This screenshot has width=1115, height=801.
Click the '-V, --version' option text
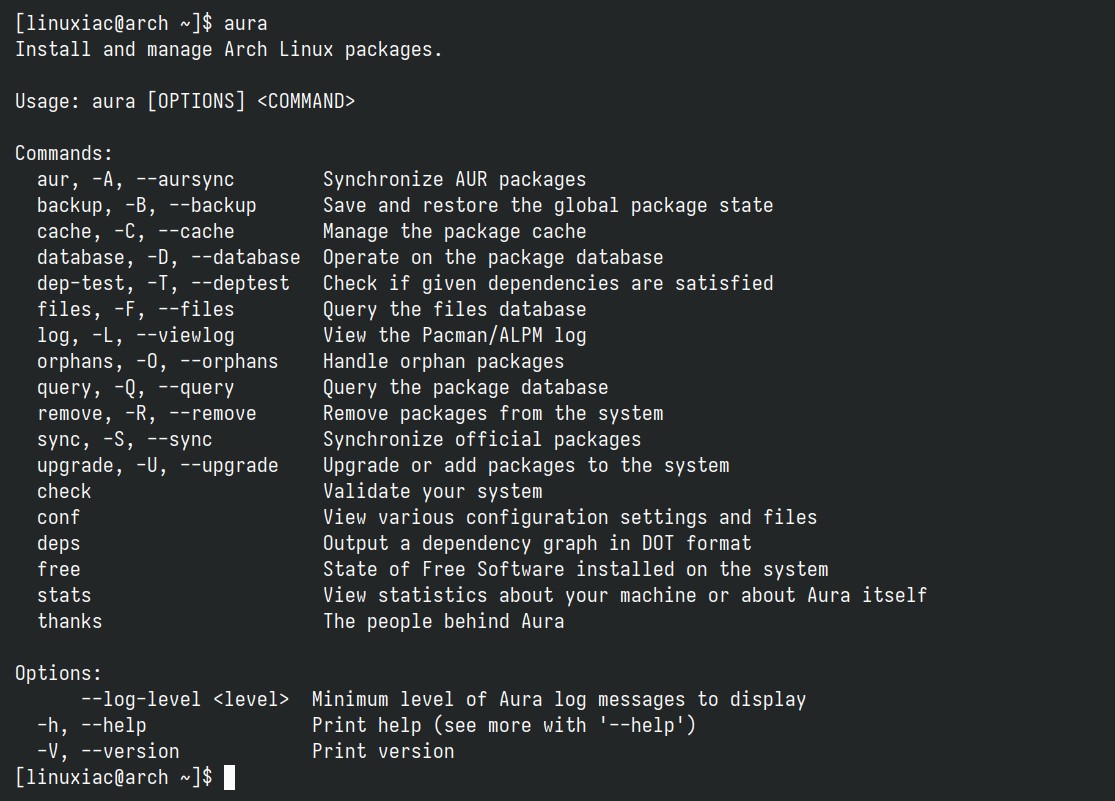point(108,751)
